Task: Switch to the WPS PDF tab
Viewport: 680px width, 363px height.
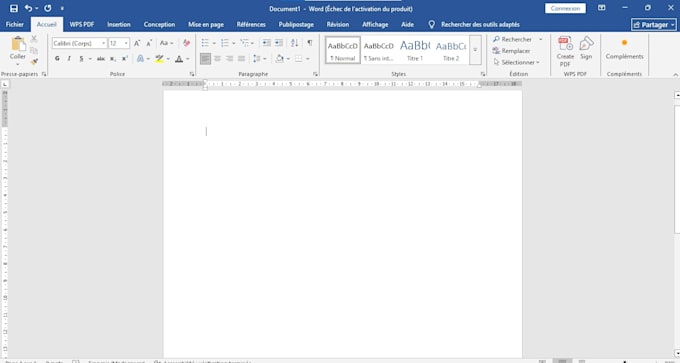Action: tap(82, 24)
